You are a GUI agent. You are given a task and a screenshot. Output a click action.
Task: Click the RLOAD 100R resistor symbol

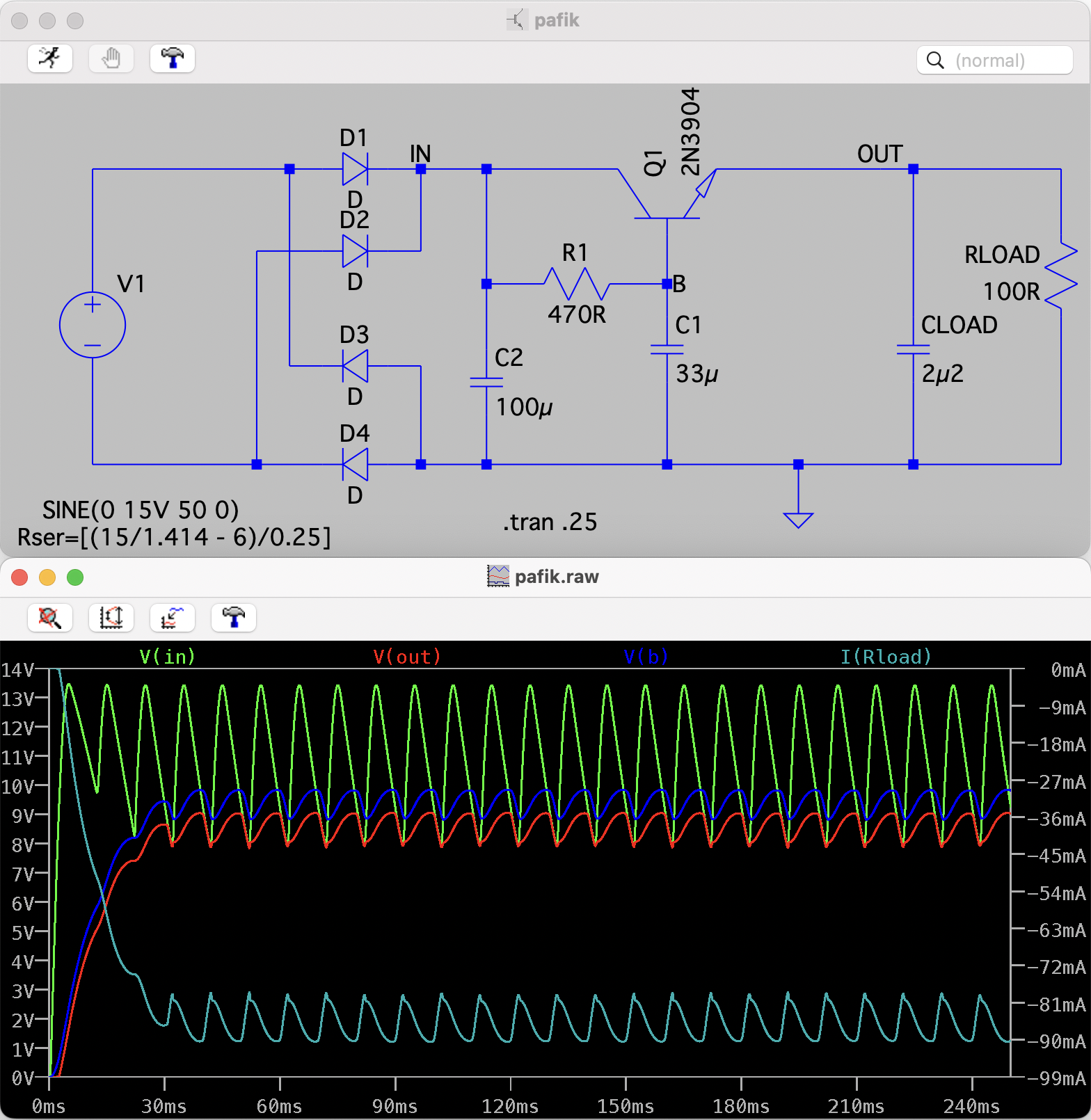tap(1060, 275)
